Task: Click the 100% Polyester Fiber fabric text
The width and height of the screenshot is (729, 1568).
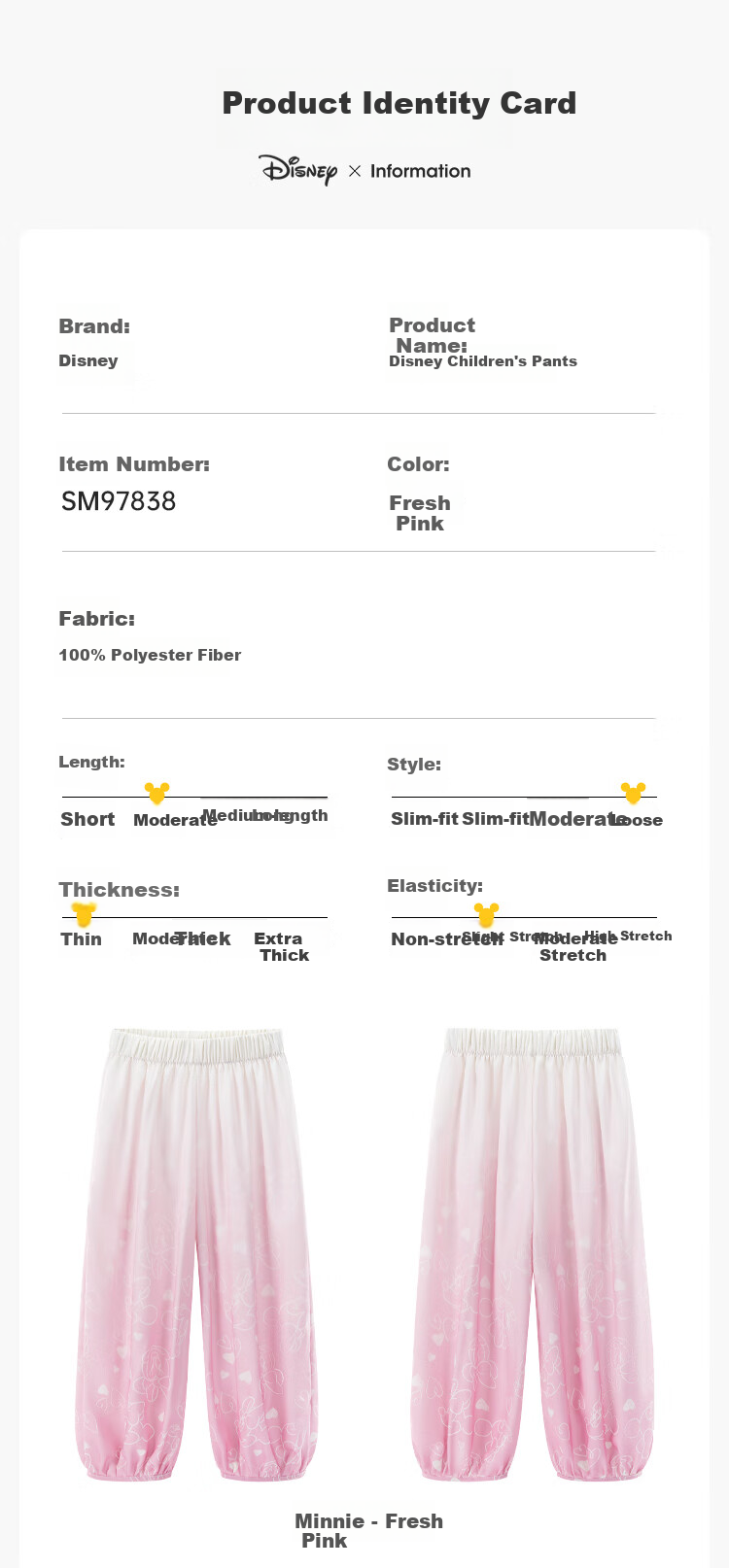Action: pos(150,655)
